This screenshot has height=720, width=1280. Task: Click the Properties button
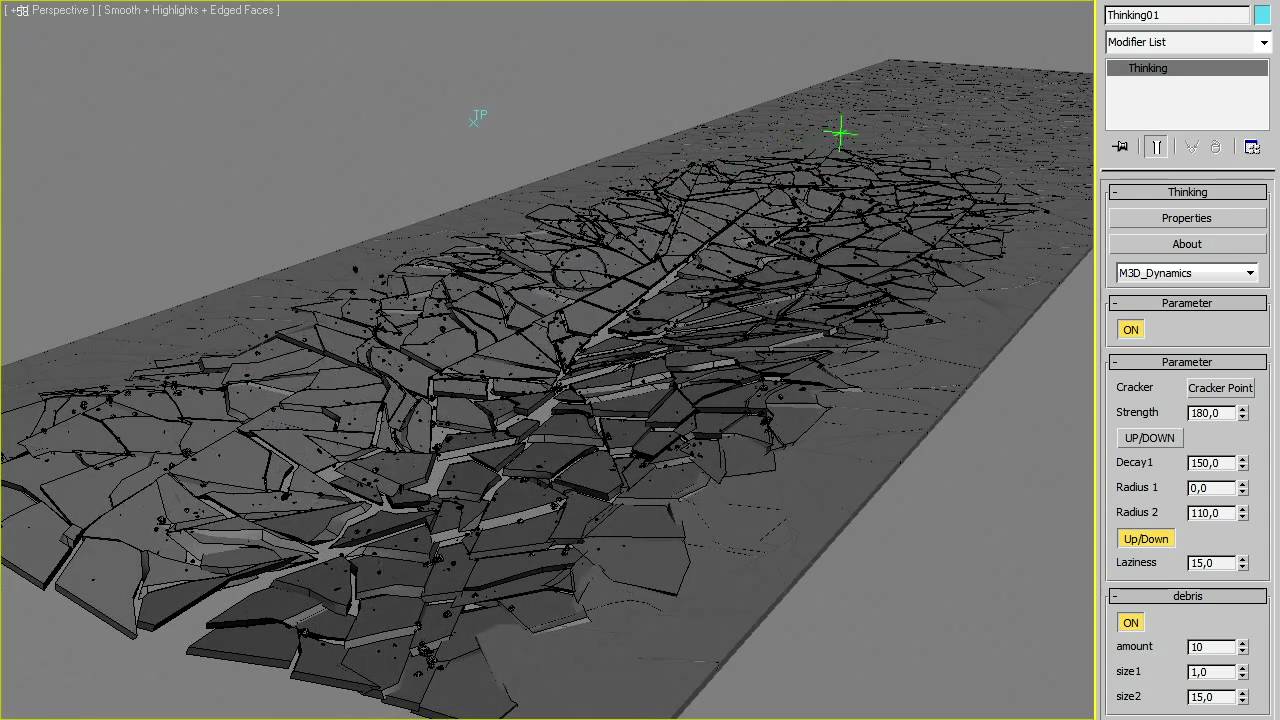pyautogui.click(x=1187, y=218)
